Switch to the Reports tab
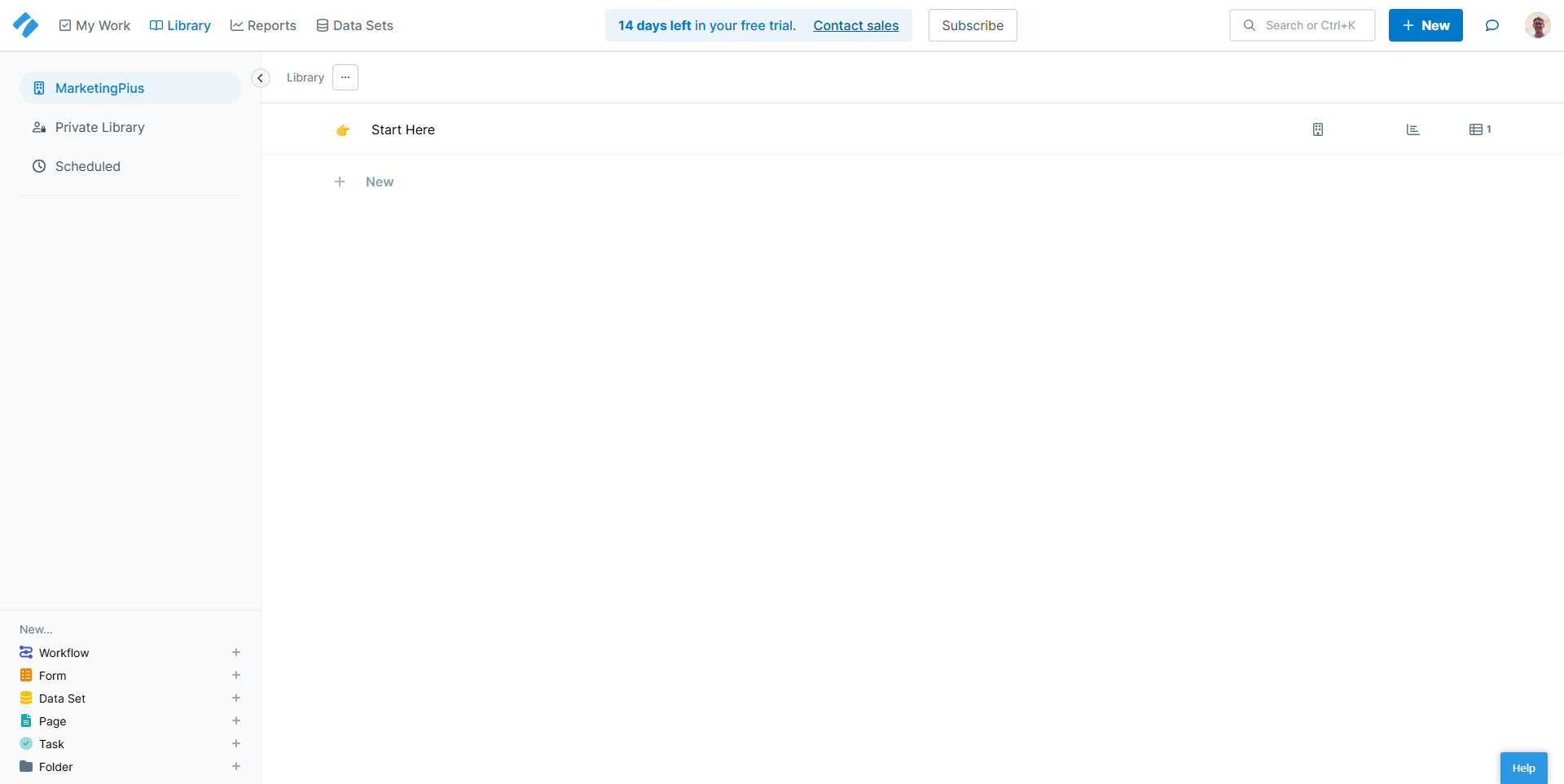Screen dimensions: 1564x784 pos(263,25)
